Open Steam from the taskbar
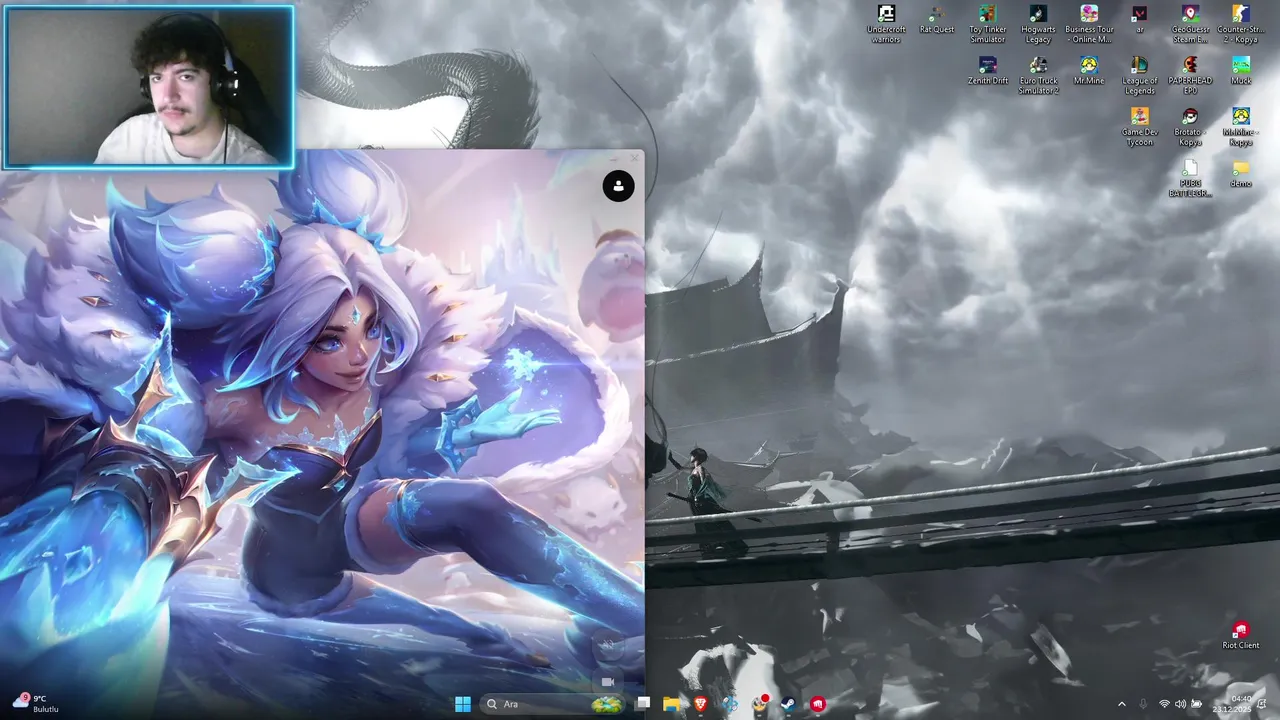 click(788, 704)
